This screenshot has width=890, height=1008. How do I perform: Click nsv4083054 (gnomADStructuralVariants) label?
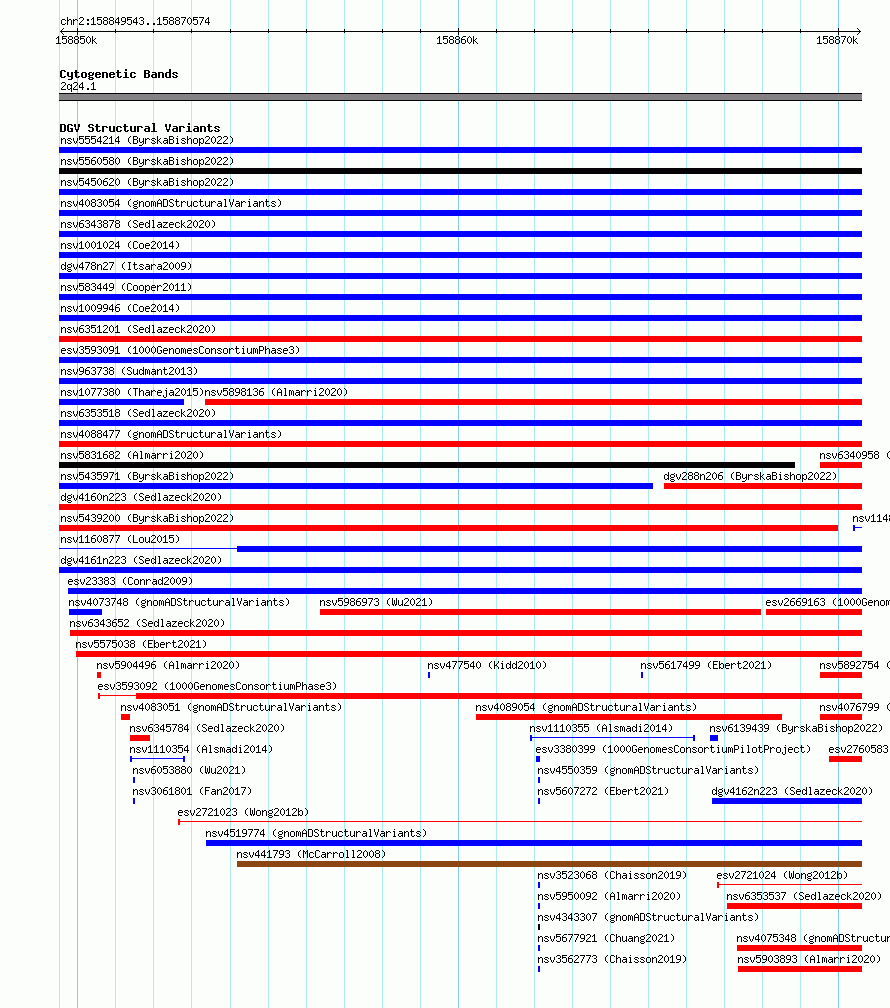(171, 203)
